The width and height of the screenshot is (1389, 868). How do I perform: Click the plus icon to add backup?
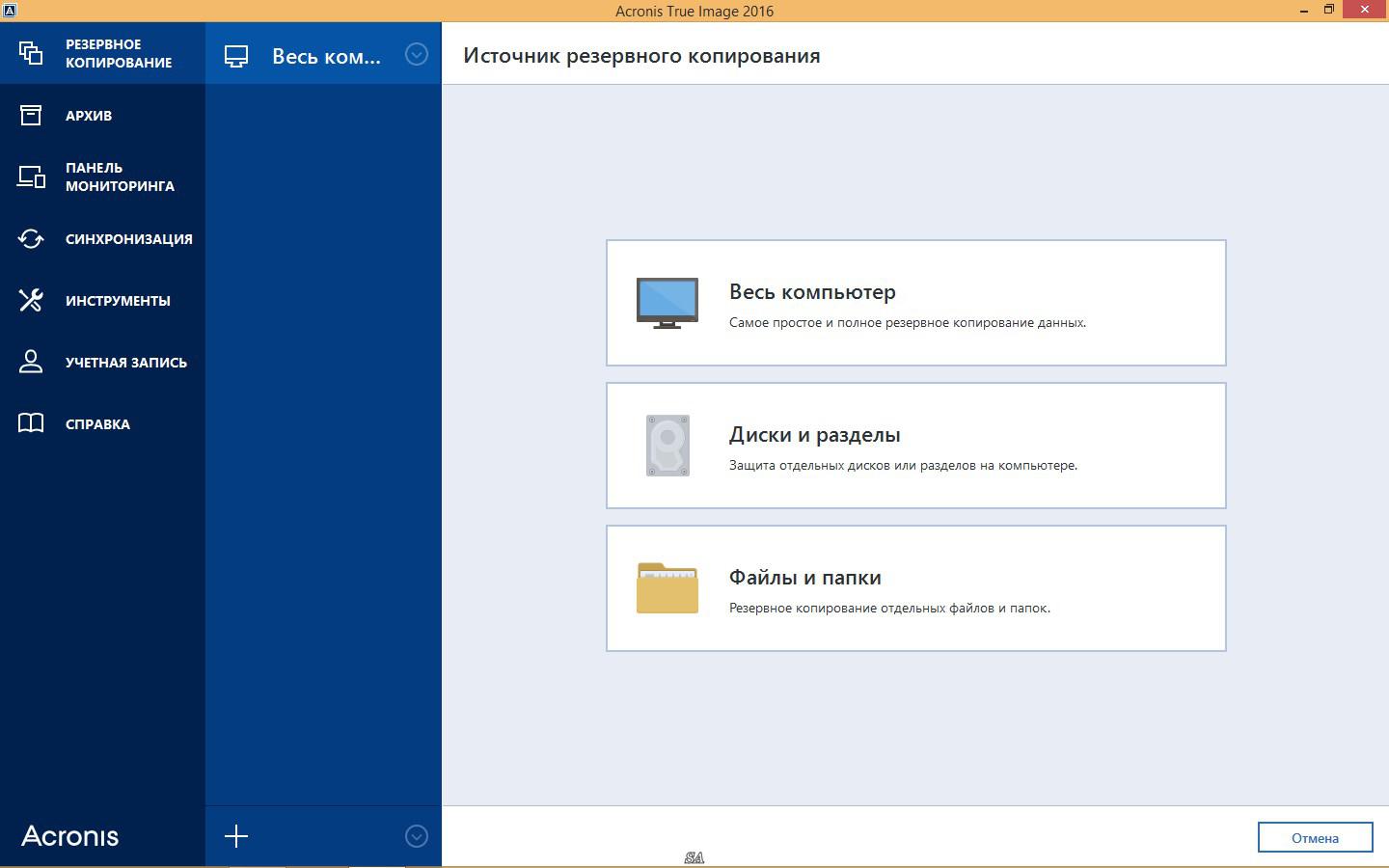pos(236,836)
